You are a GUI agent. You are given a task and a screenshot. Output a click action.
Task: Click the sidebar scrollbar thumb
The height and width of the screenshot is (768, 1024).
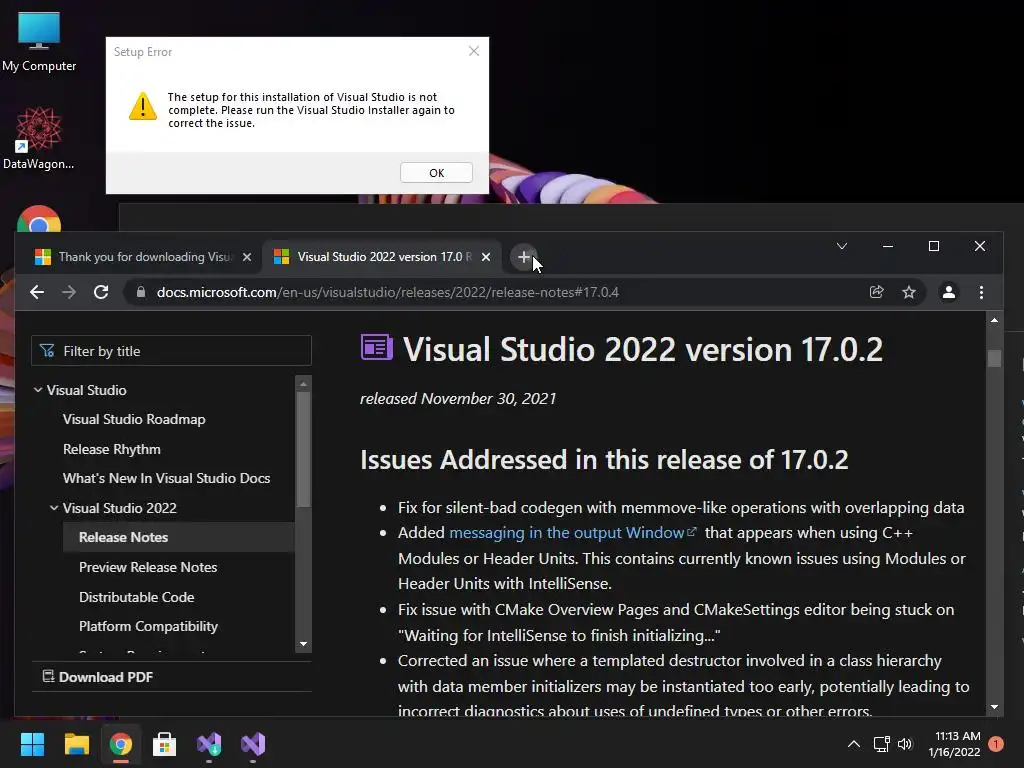click(x=303, y=449)
